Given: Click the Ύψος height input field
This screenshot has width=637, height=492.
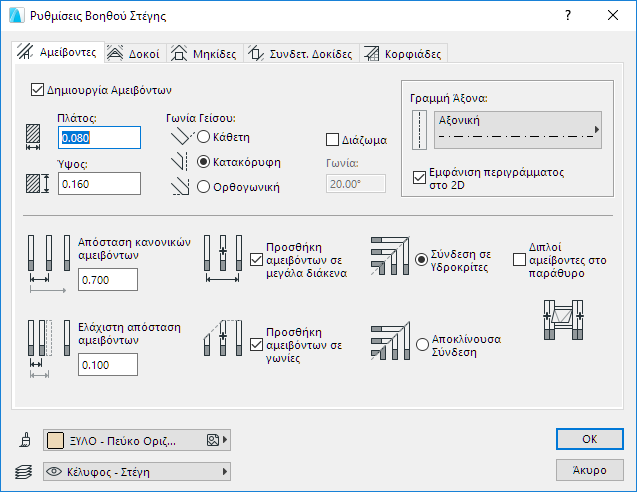Looking at the screenshot, I should pyautogui.click(x=98, y=184).
